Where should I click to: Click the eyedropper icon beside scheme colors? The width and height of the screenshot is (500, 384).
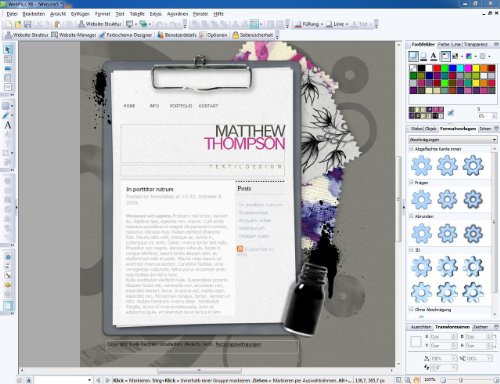tap(451, 113)
